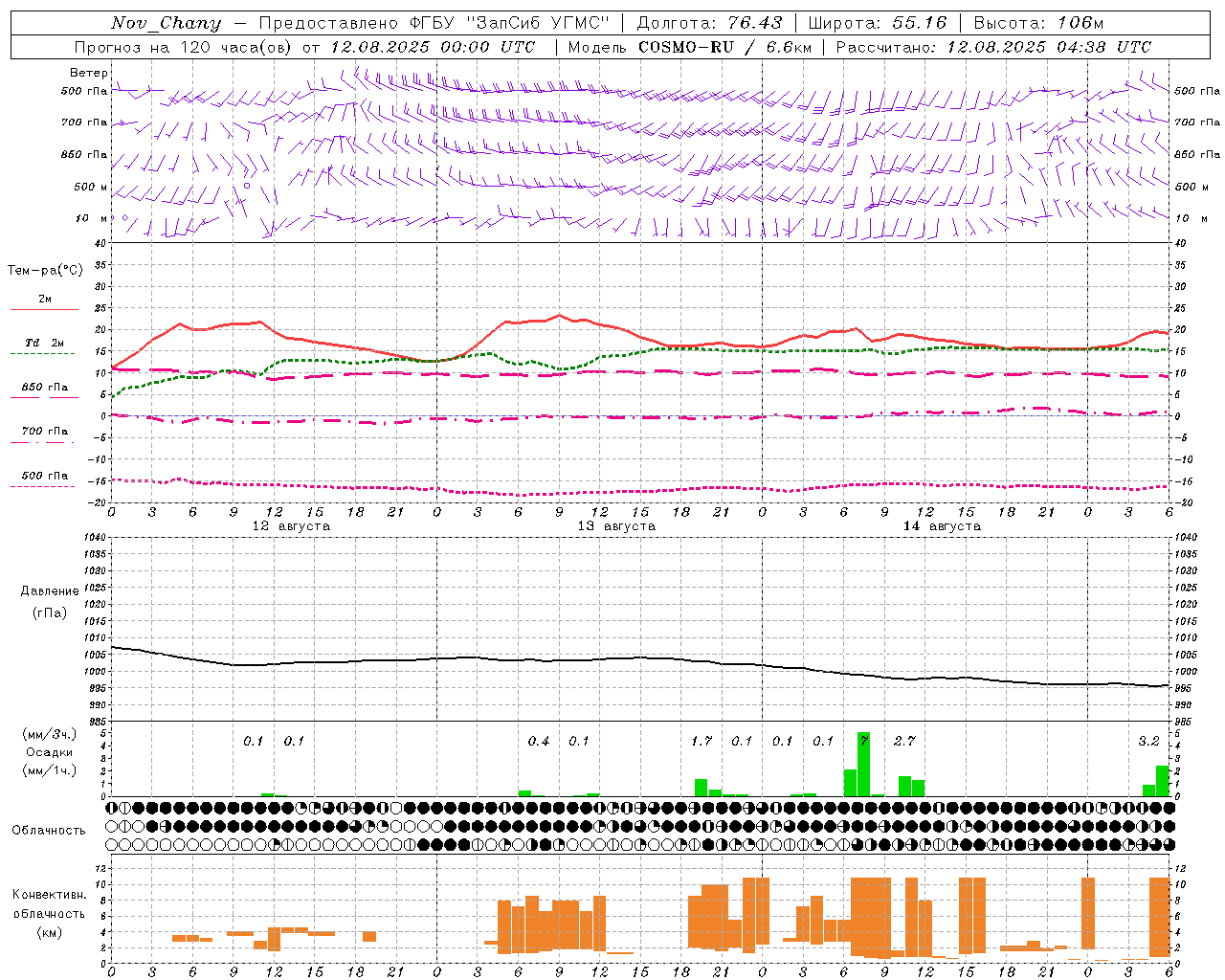Click the station name Nov_Chany in the header
The height and width of the screenshot is (980, 1225).
166,23
